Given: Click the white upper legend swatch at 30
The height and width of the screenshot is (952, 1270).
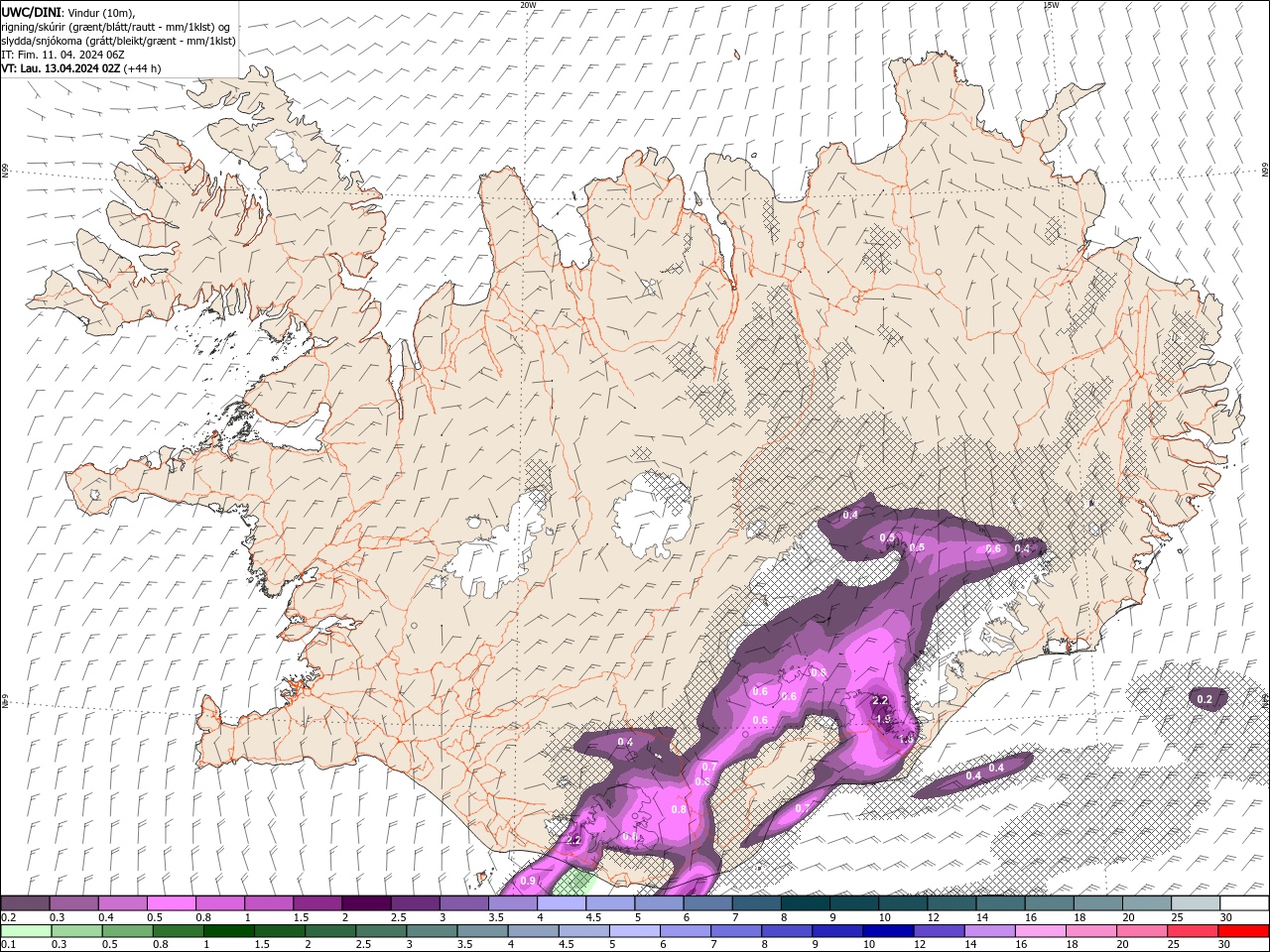Looking at the screenshot, I should [1244, 903].
